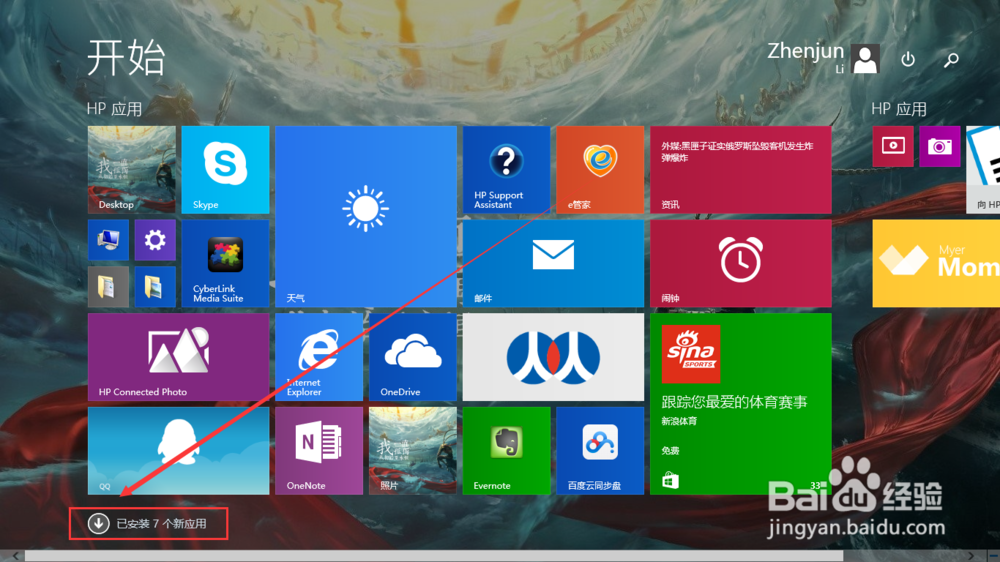Image resolution: width=1000 pixels, height=562 pixels.
Task: Launch Internet Explorer tile
Action: coord(319,357)
